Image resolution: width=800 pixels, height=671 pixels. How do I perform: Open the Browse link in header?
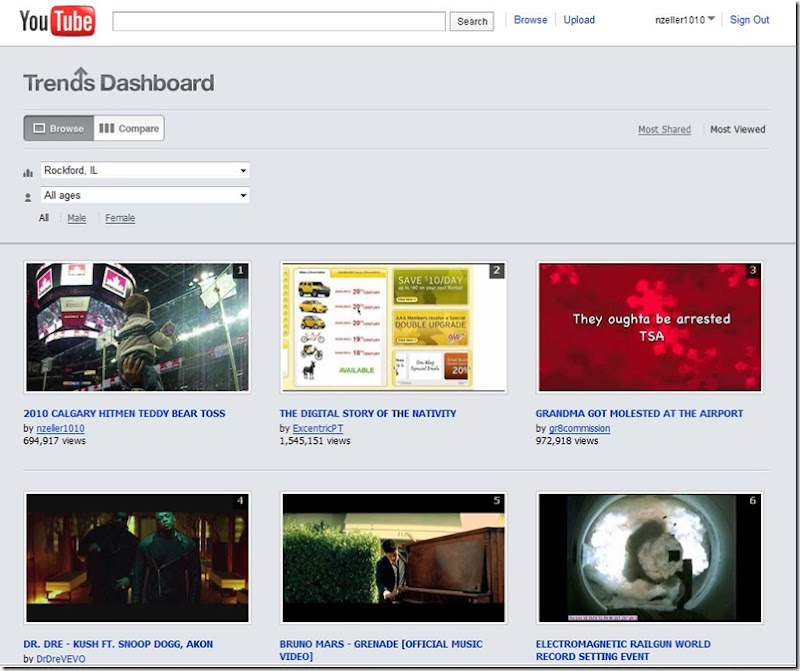(x=530, y=20)
